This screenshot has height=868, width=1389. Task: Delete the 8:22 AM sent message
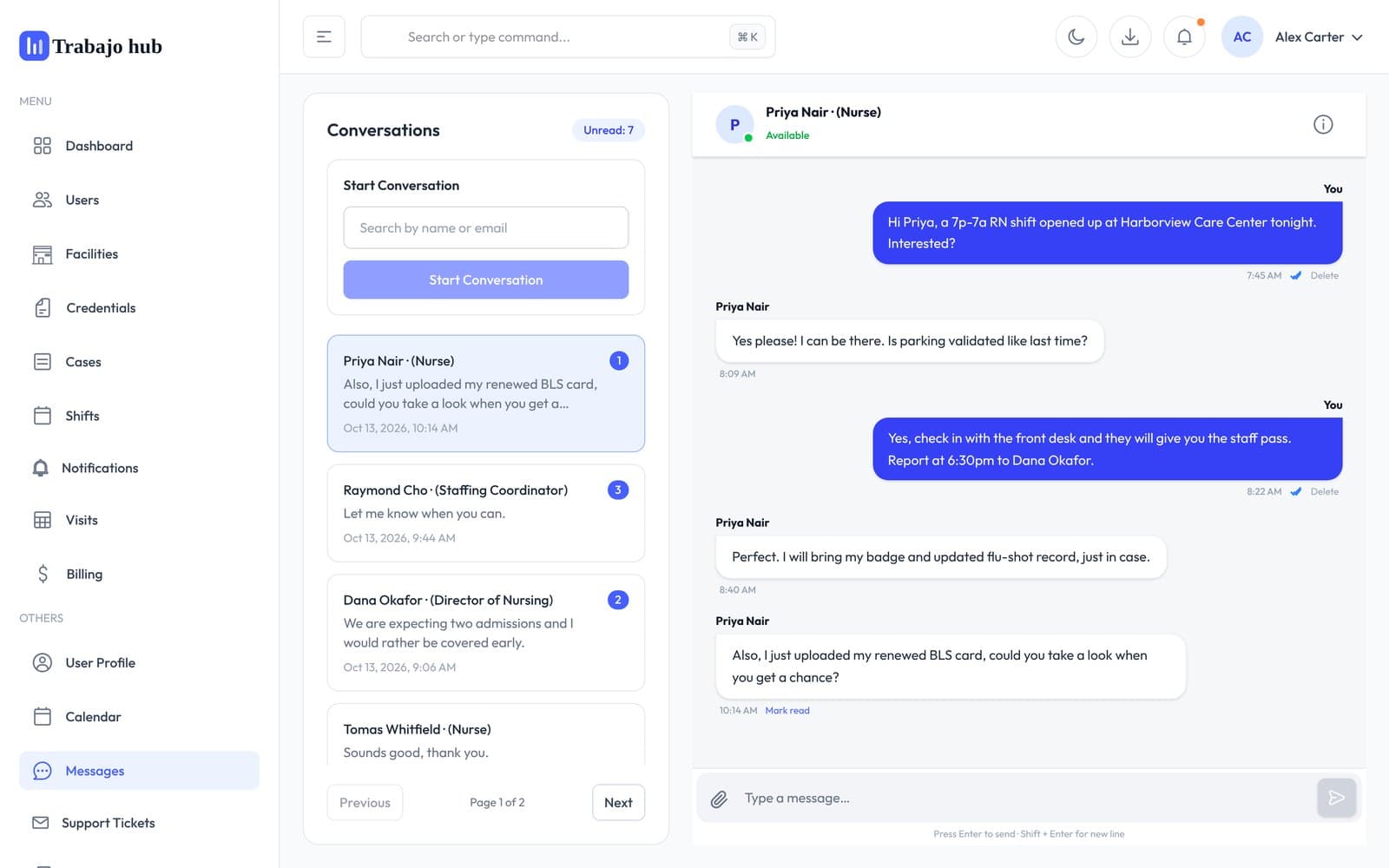point(1324,491)
